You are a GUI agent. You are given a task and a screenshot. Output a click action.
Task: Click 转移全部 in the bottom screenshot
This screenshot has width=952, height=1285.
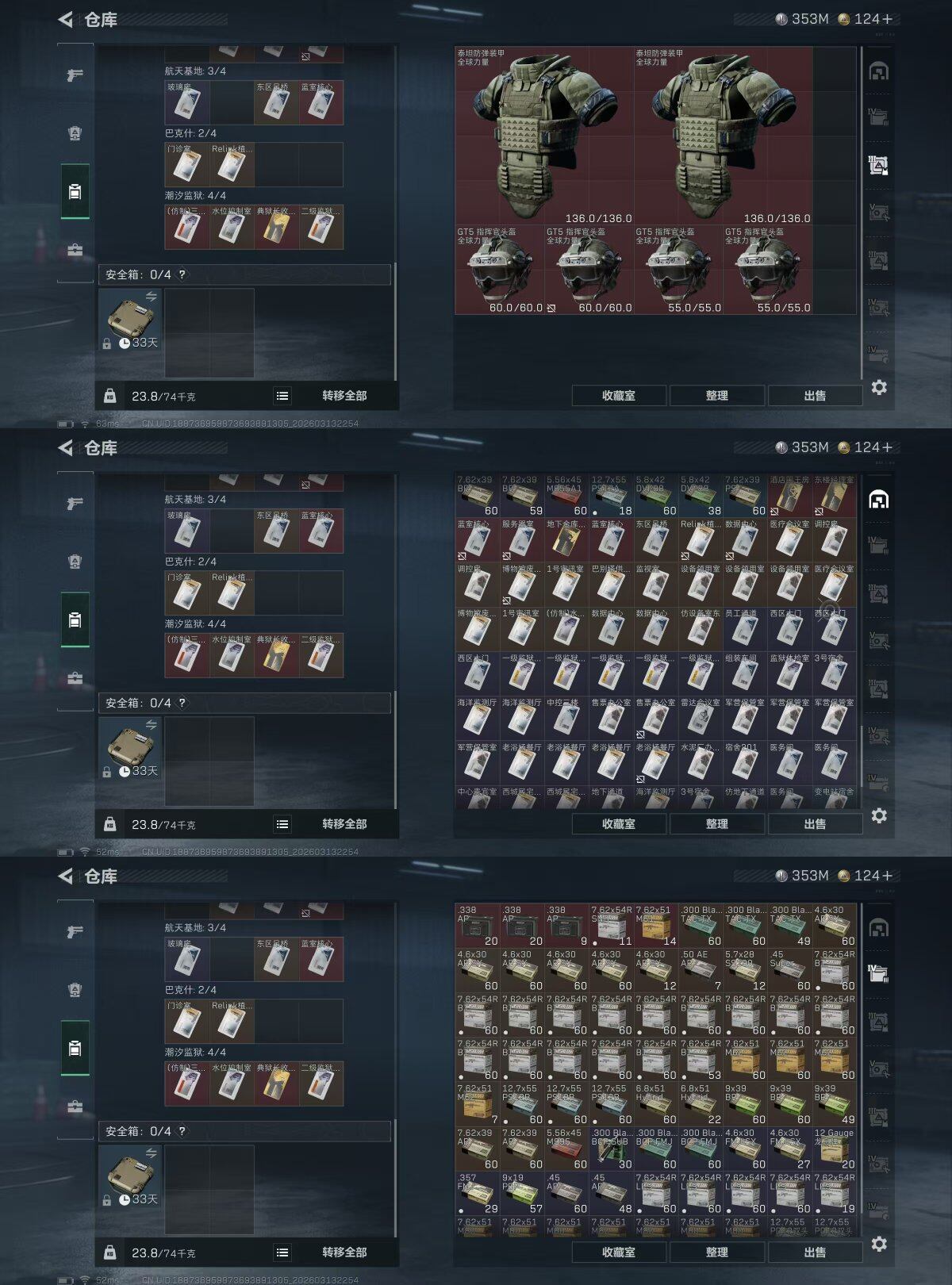344,1252
